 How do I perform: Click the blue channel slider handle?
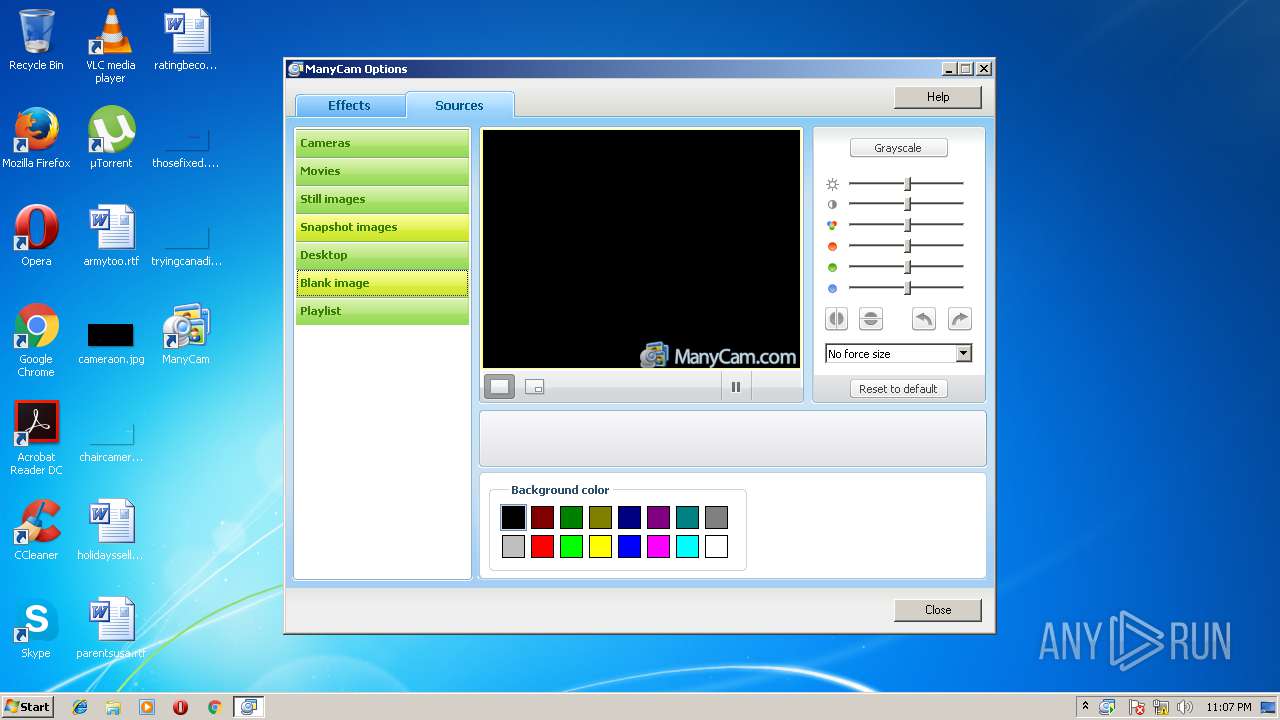click(x=908, y=288)
